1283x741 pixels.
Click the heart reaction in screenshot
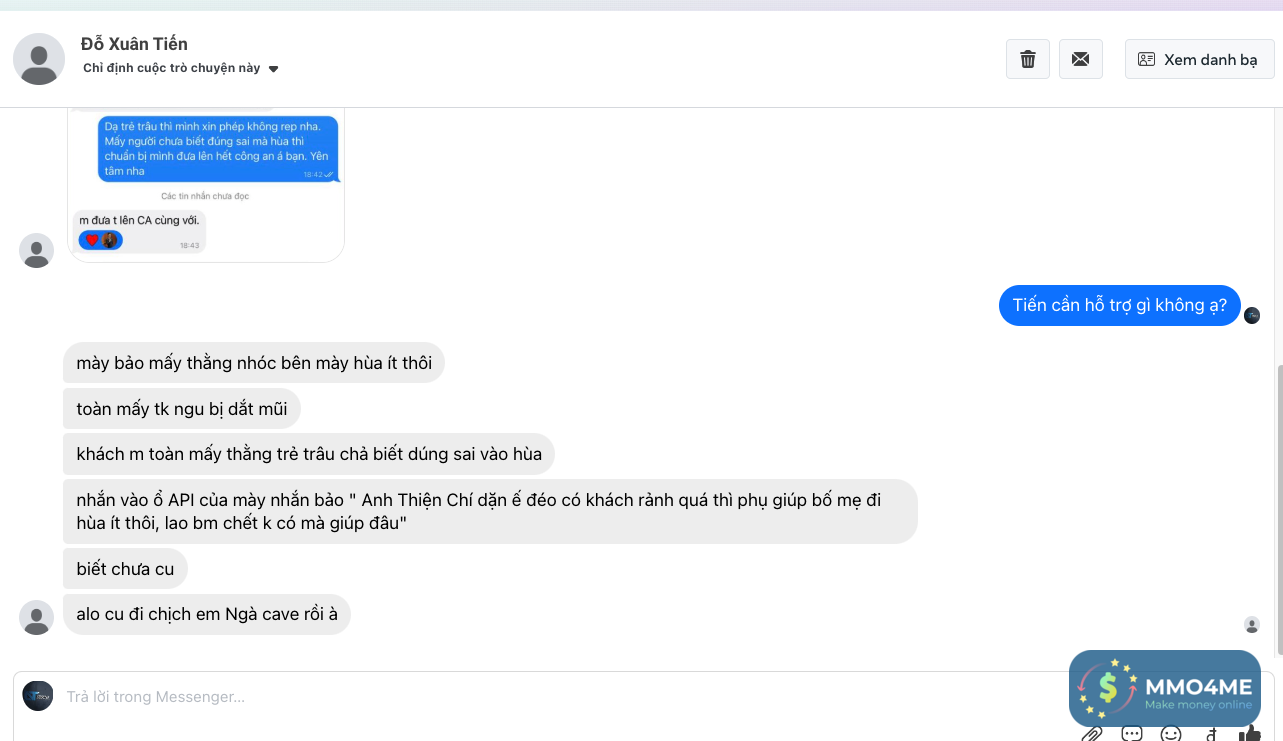point(92,240)
